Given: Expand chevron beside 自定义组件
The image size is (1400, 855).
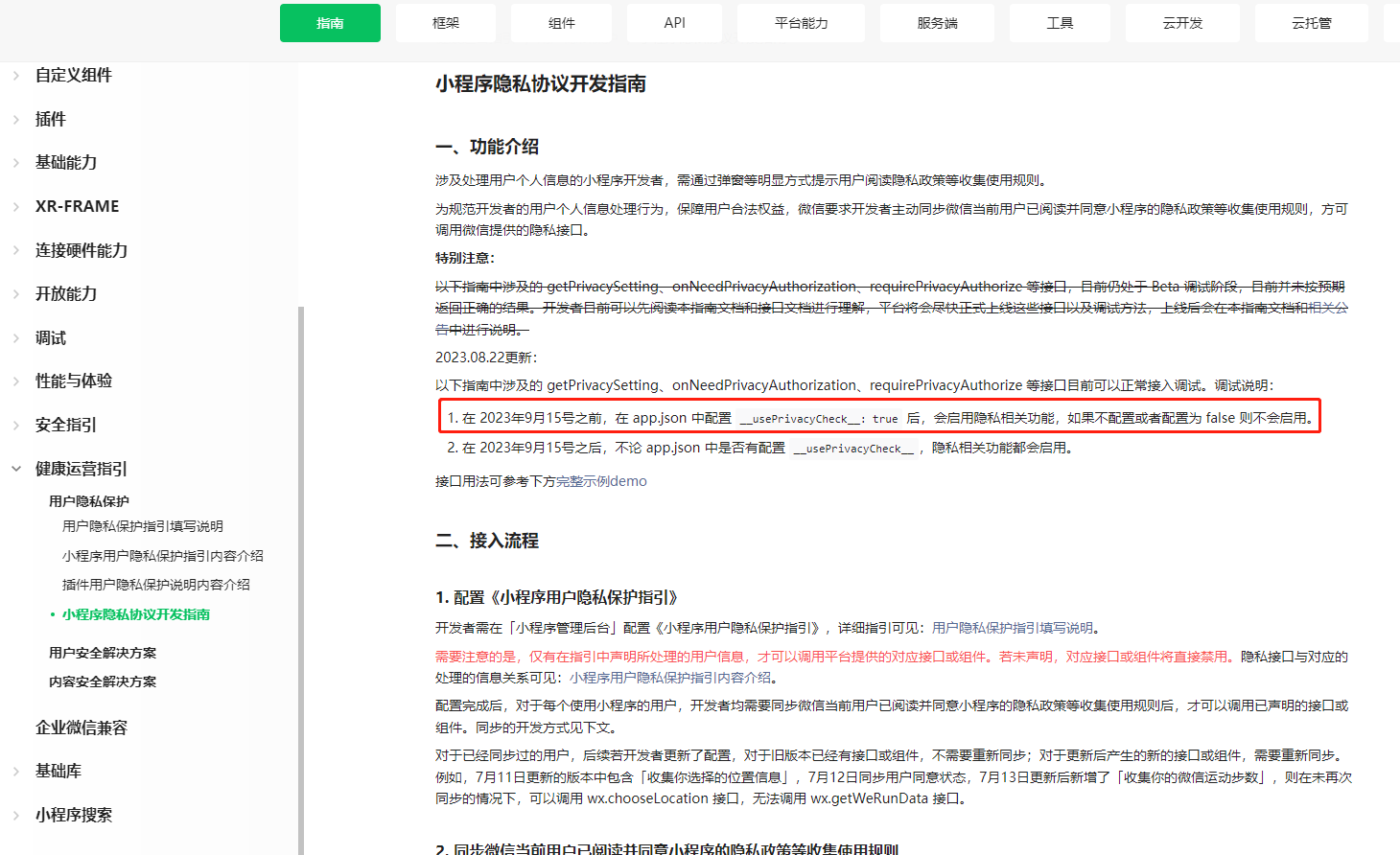Looking at the screenshot, I should tap(16, 75).
